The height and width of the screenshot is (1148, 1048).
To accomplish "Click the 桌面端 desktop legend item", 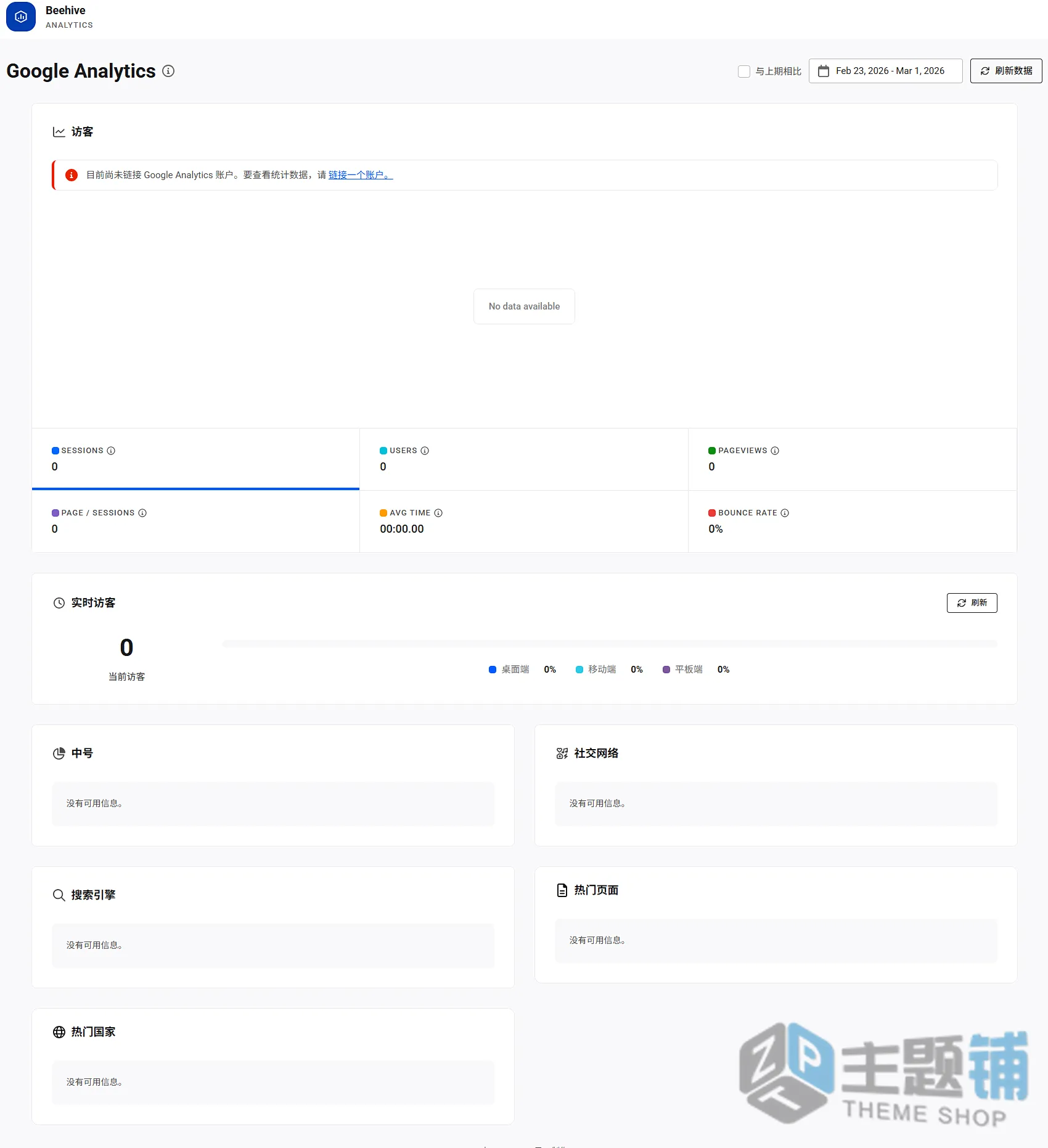I will tap(522, 670).
